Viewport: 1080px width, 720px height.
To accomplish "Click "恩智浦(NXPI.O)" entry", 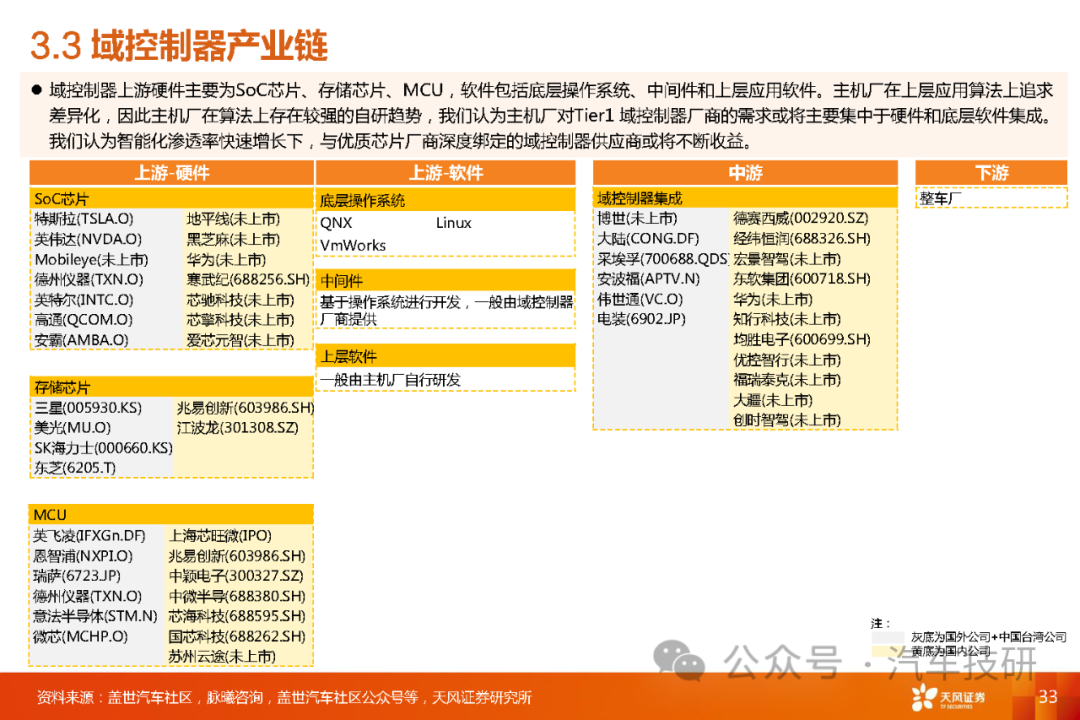I will coord(83,556).
